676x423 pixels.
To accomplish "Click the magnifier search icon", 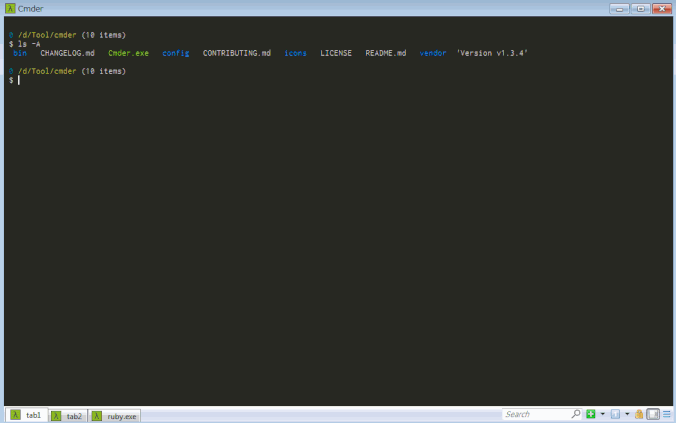I will coord(576,414).
